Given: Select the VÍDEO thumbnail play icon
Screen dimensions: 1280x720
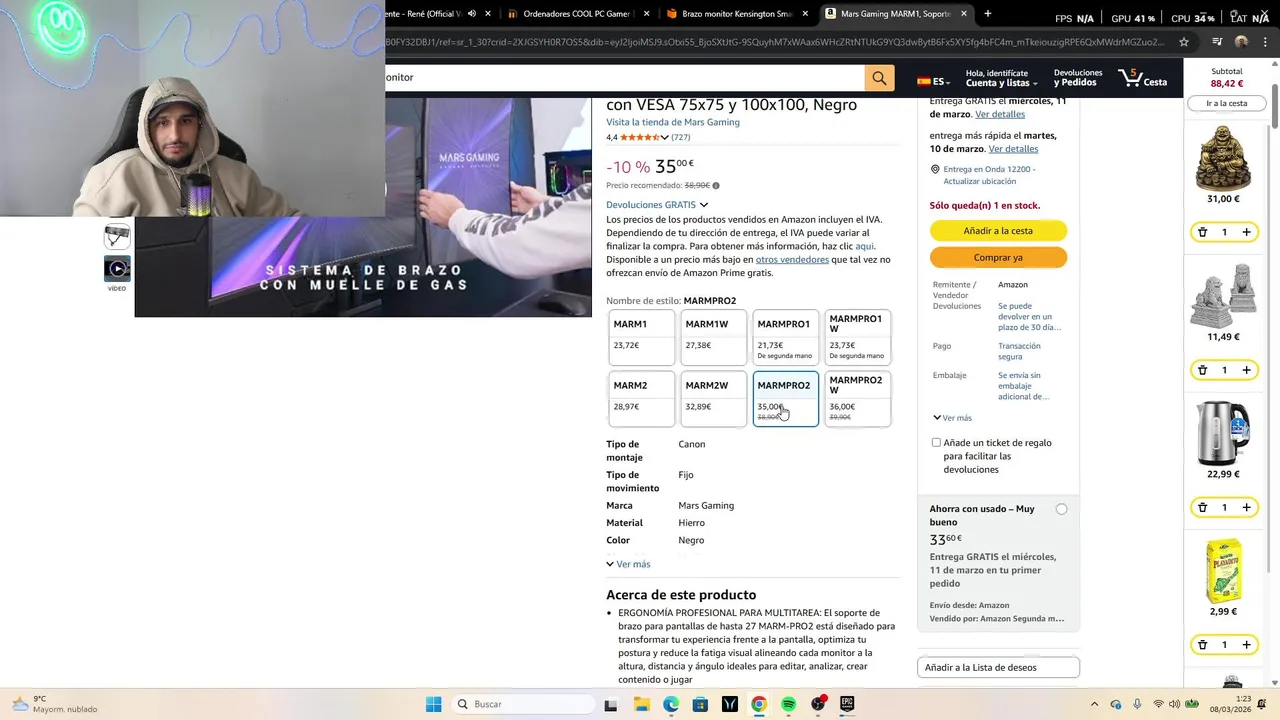Looking at the screenshot, I should 117,268.
